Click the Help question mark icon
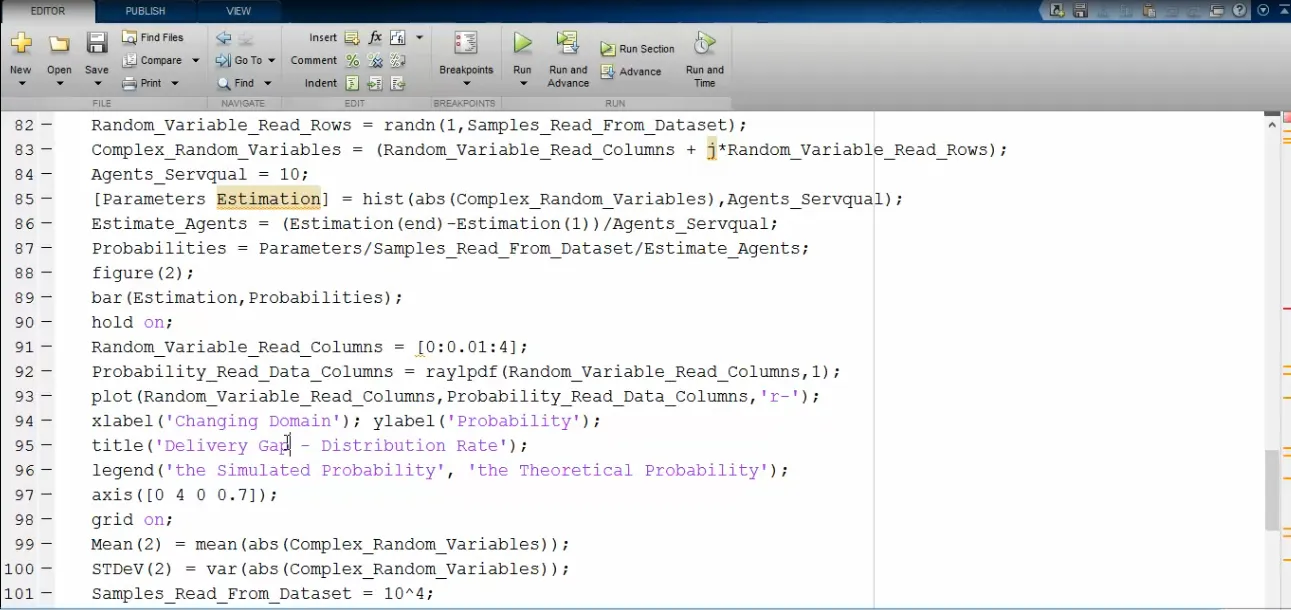 coord(1241,10)
